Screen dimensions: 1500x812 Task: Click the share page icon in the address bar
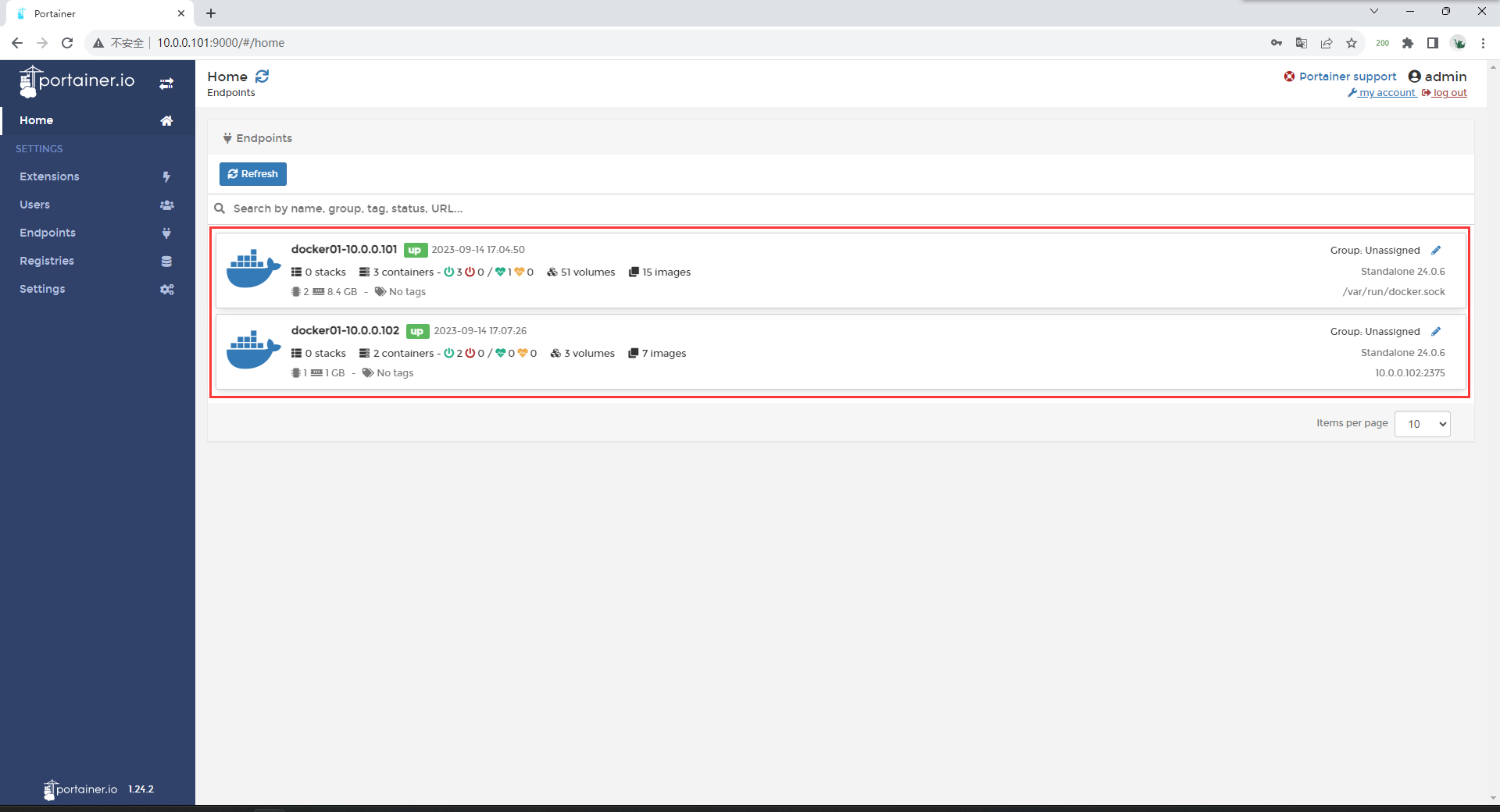click(x=1327, y=43)
